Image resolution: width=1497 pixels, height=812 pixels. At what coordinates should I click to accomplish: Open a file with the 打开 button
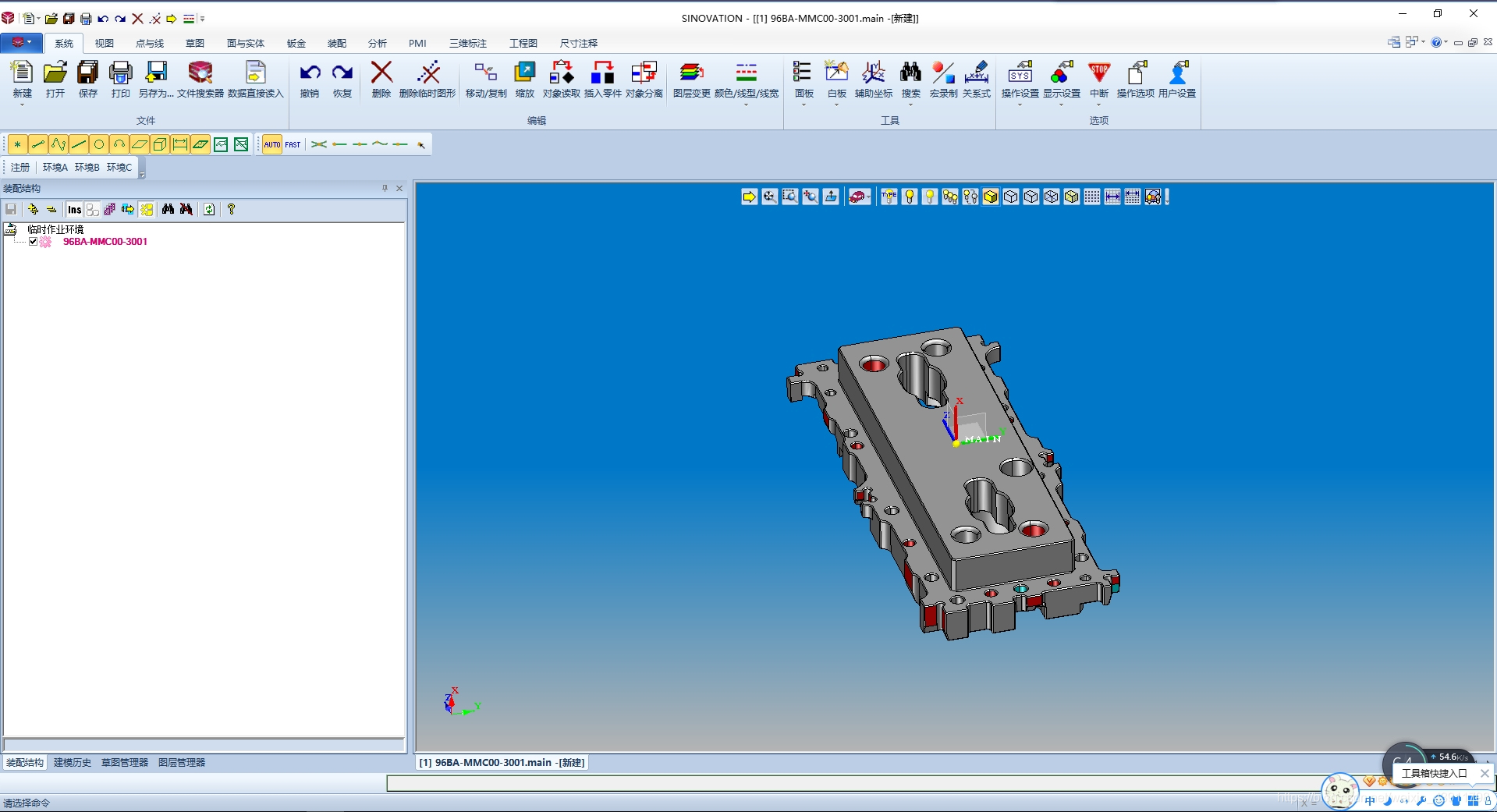coord(55,80)
